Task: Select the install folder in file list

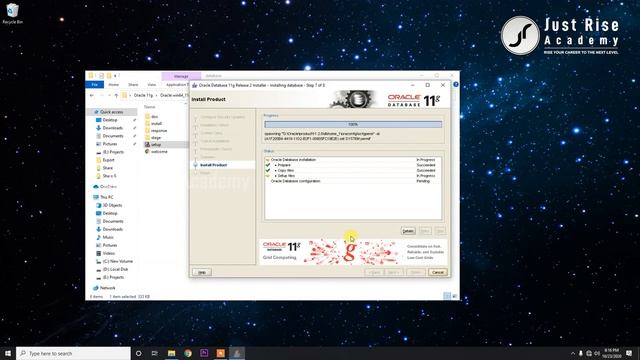Action: tap(156, 124)
